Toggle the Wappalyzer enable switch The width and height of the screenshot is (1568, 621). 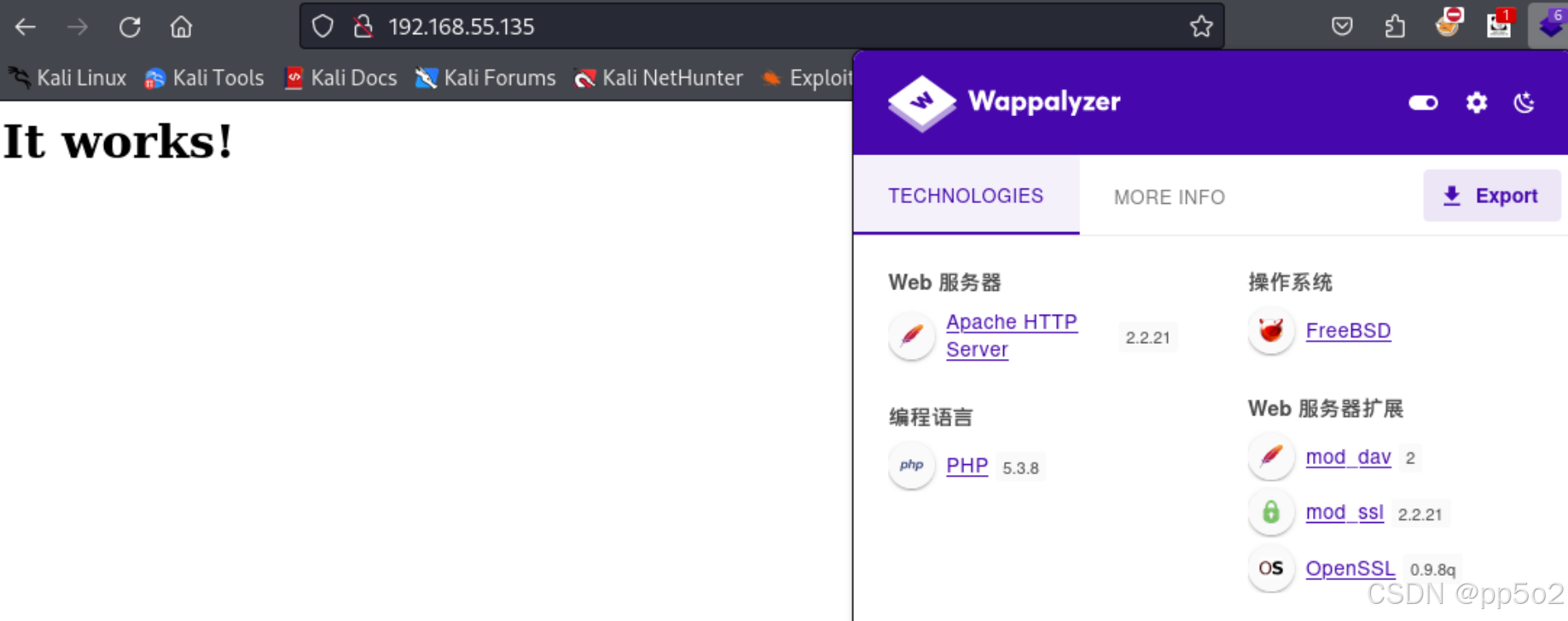pyautogui.click(x=1423, y=103)
